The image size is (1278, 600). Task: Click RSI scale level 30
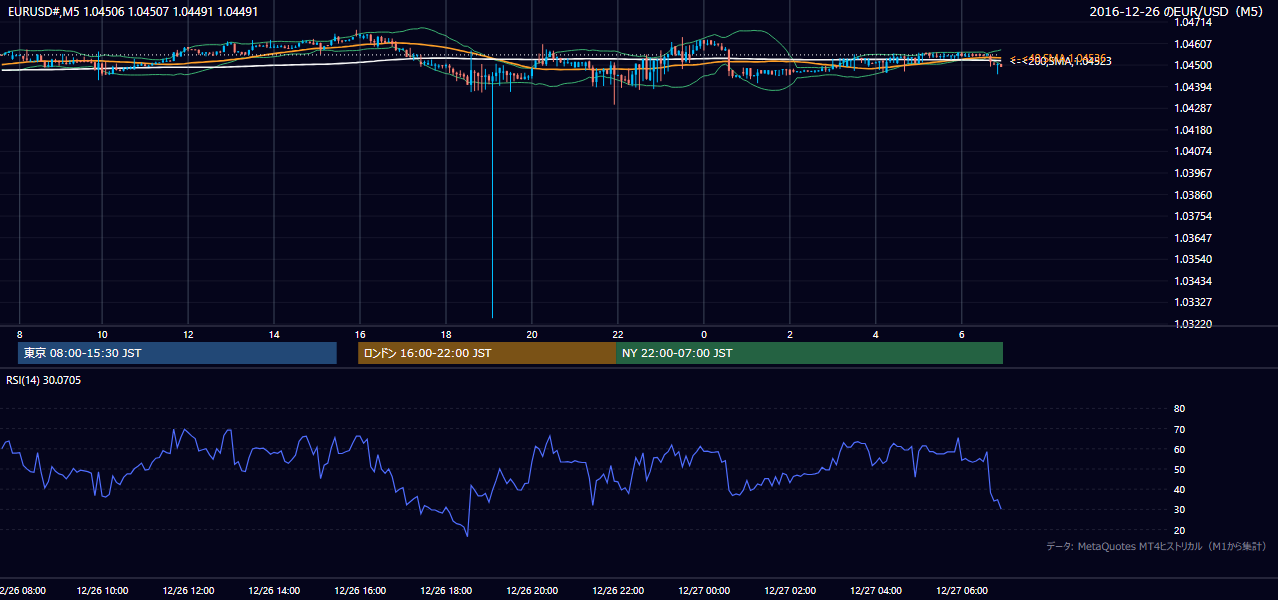pos(1179,510)
